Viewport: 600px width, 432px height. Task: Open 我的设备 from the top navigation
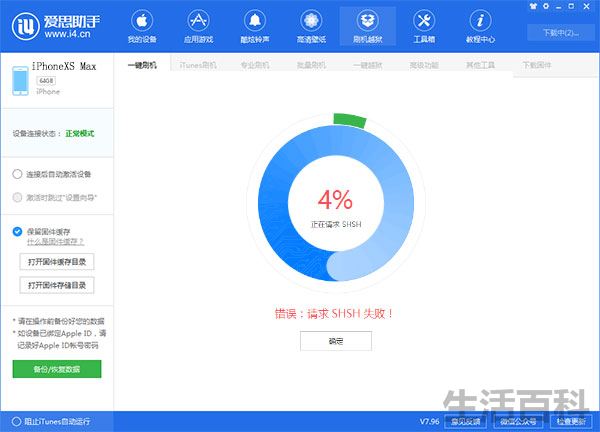pos(142,26)
